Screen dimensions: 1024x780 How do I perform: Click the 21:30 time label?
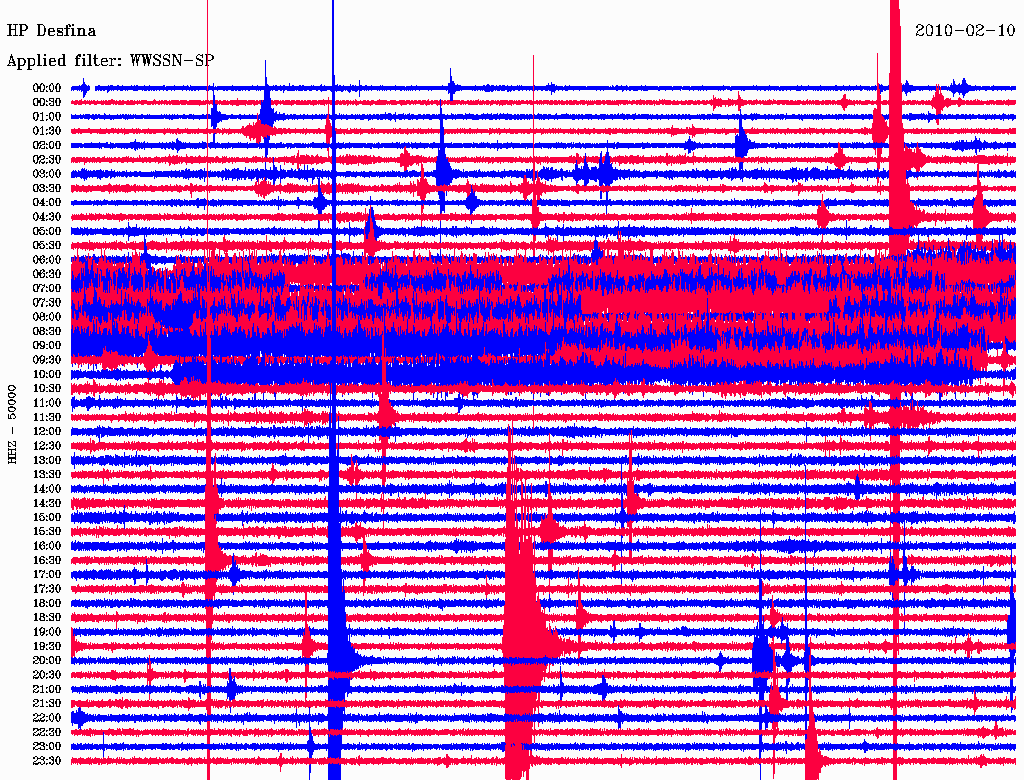coord(47,704)
